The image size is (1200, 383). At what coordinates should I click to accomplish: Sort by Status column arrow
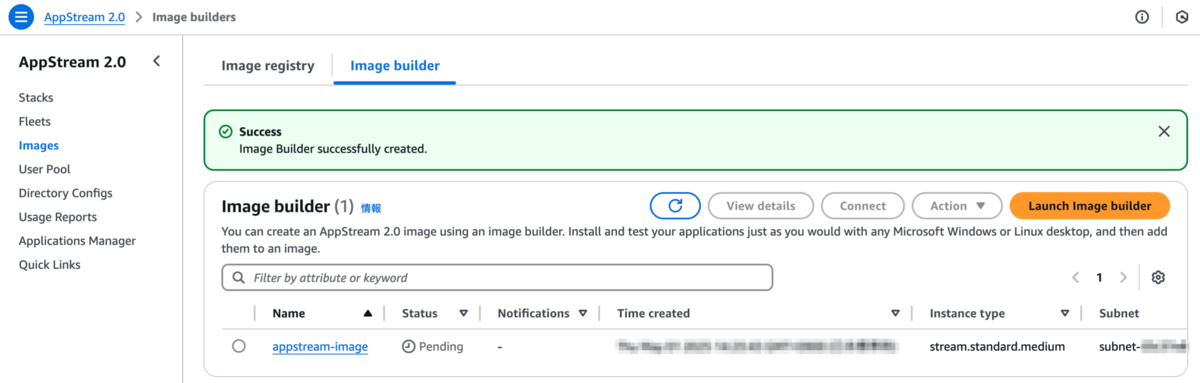click(463, 313)
